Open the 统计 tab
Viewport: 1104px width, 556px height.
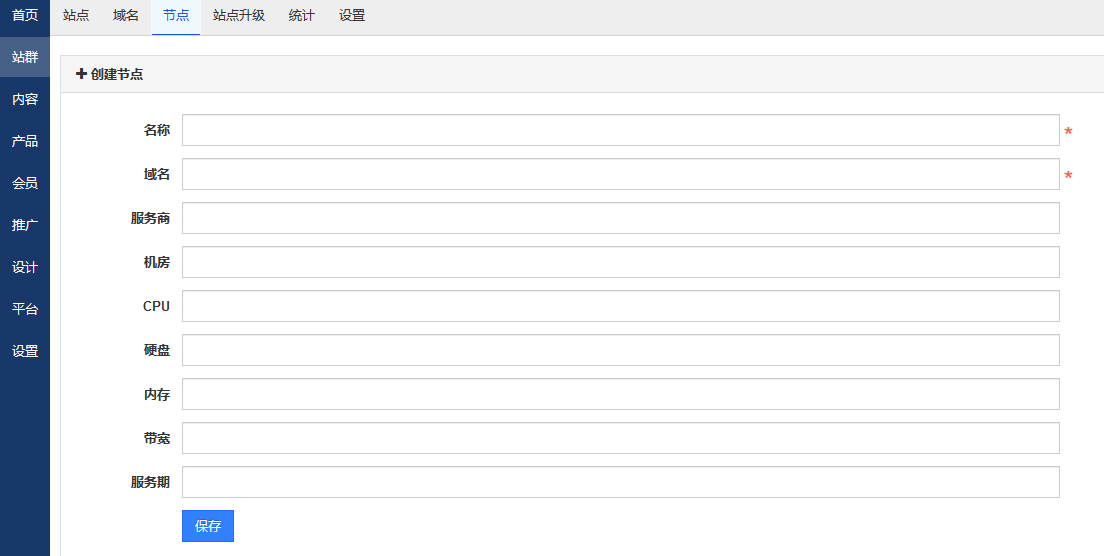(301, 15)
